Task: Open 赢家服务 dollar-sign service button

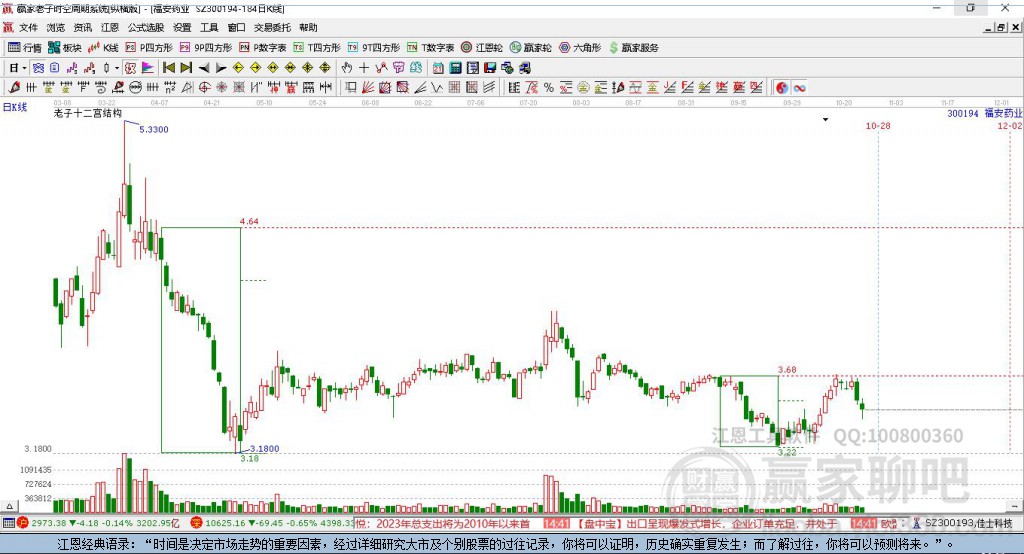Action: [633, 48]
